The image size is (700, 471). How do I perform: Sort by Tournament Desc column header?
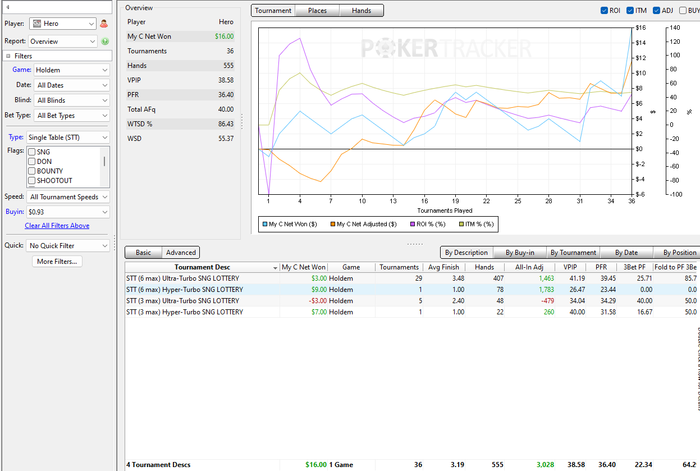click(x=202, y=267)
